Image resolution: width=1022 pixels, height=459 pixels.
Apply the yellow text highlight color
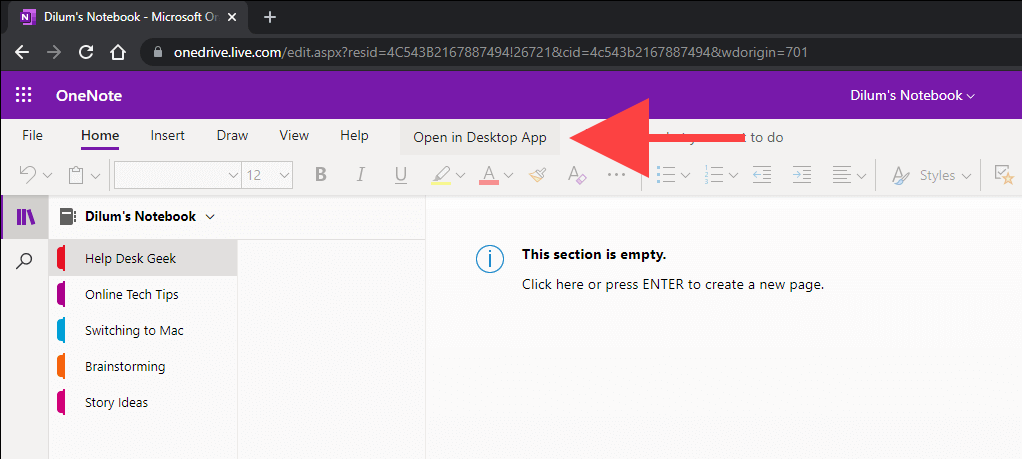[x=441, y=175]
